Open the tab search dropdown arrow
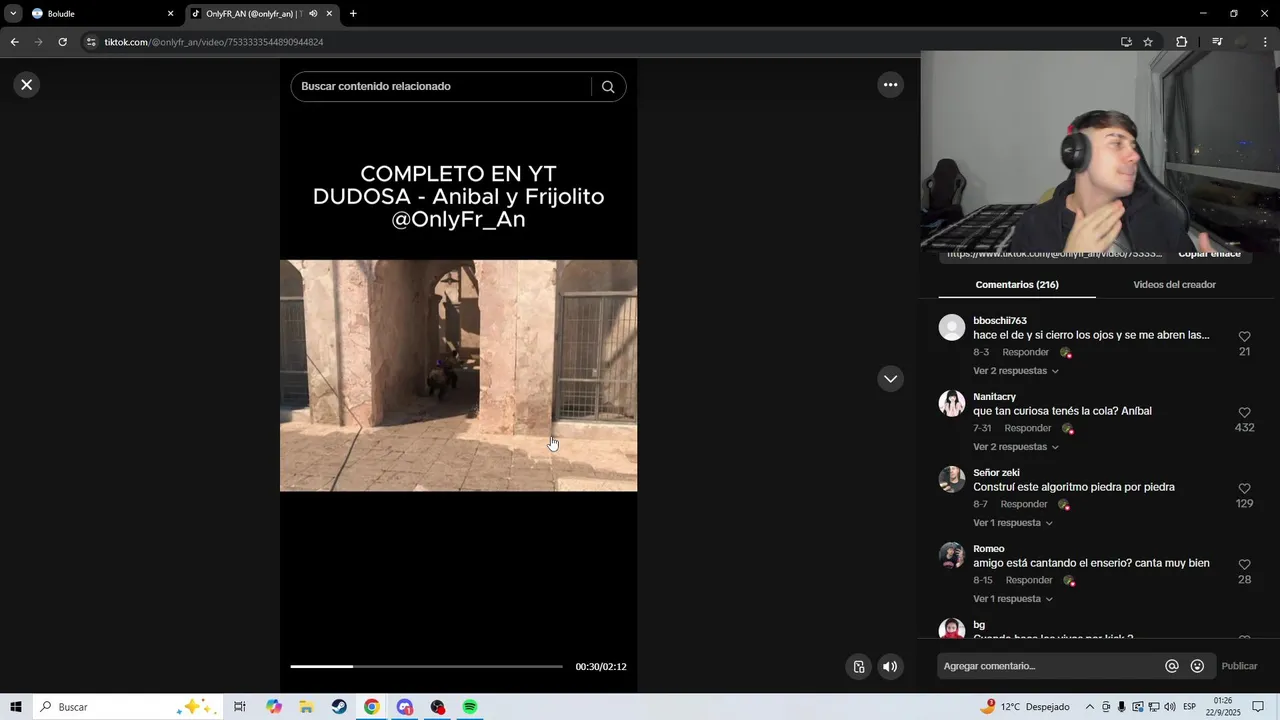Image resolution: width=1280 pixels, height=720 pixels. [13, 14]
